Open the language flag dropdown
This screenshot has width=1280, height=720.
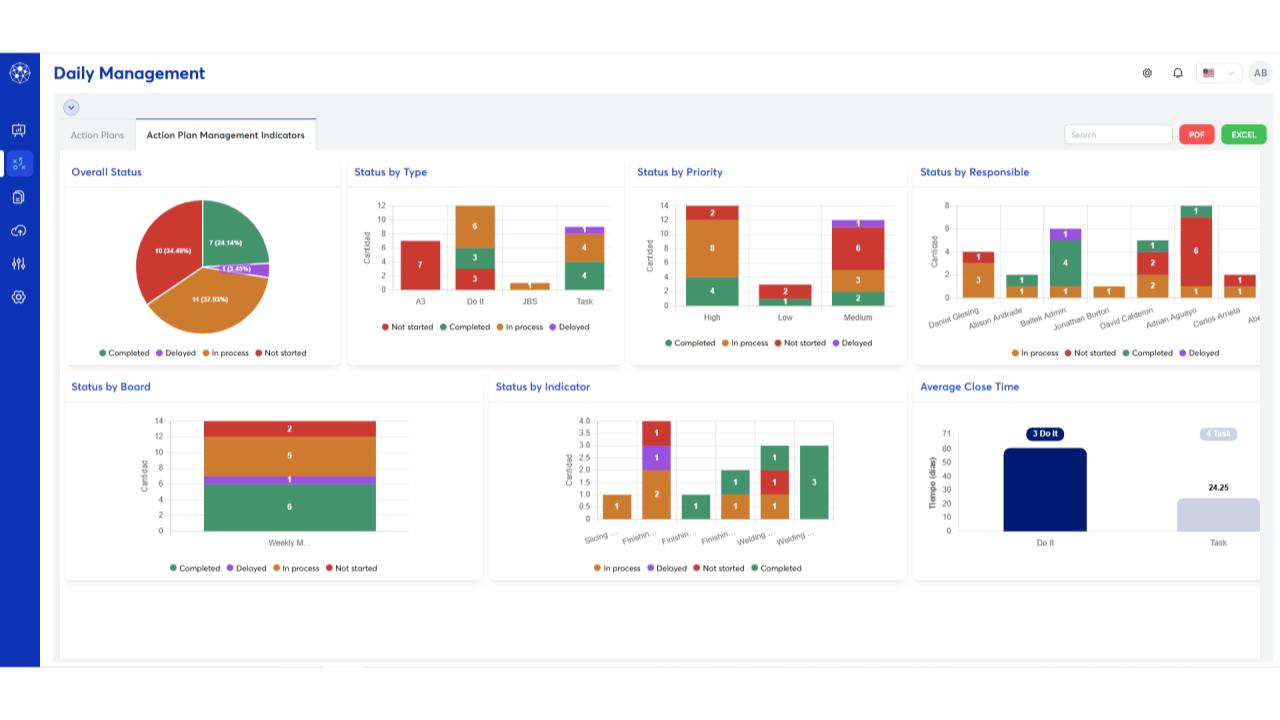[1218, 73]
